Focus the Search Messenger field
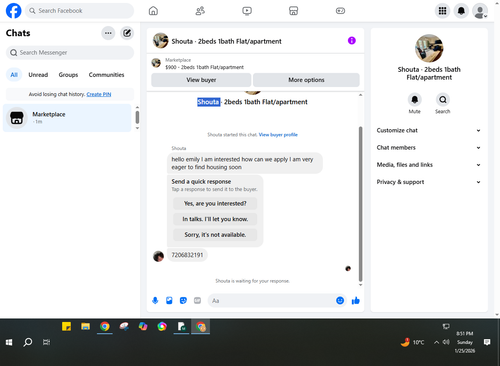Image resolution: width=500 pixels, height=366 pixels. (70, 53)
